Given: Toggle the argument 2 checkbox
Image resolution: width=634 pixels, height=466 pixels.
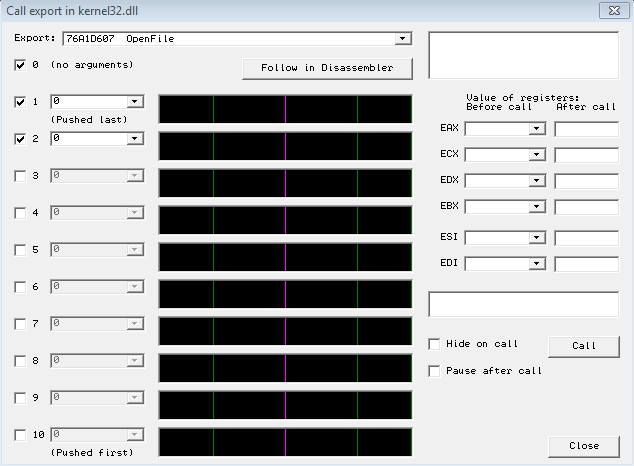Looking at the screenshot, I should point(20,139).
